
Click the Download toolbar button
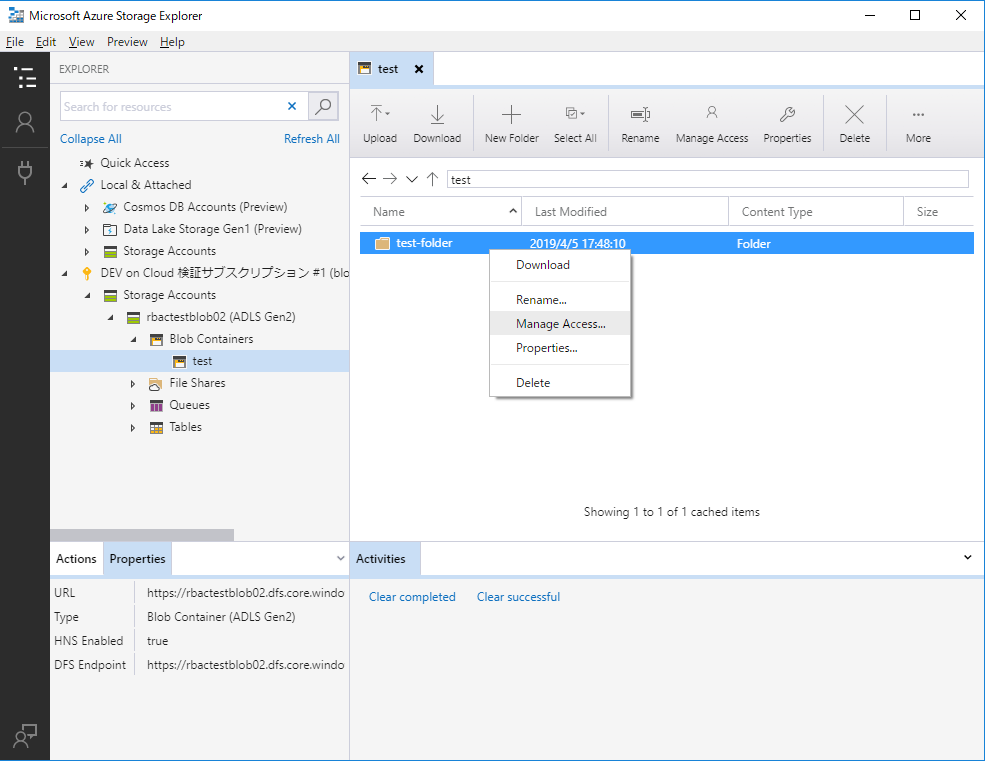coord(437,124)
